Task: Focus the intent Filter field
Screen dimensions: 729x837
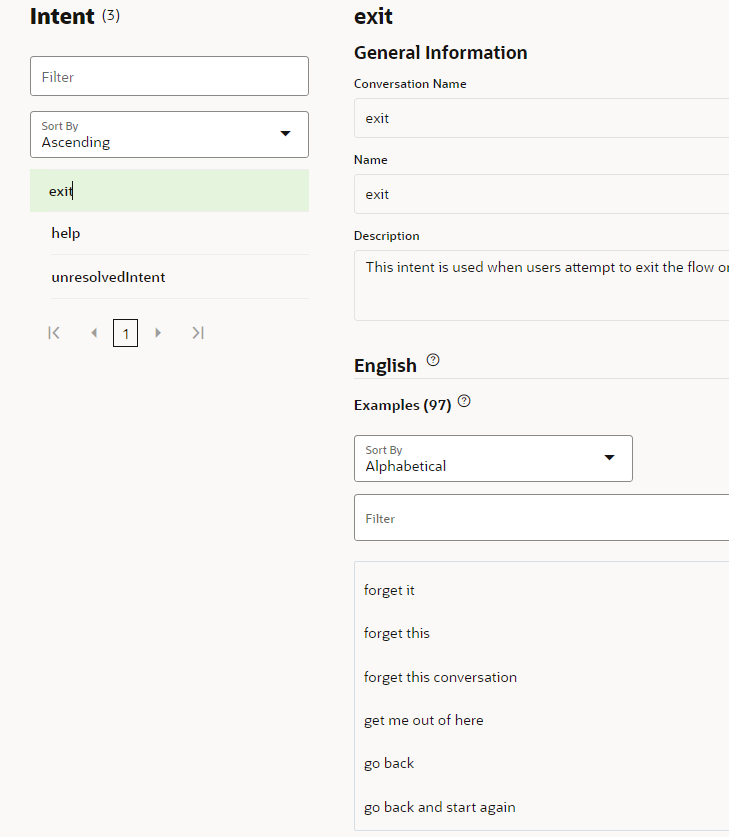Action: 169,77
